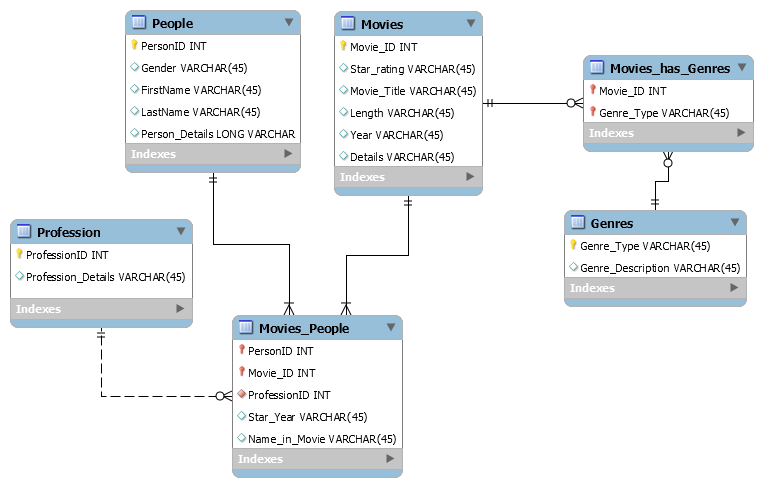Select the Movies table title
Image resolution: width=763 pixels, height=487 pixels.
coord(382,24)
